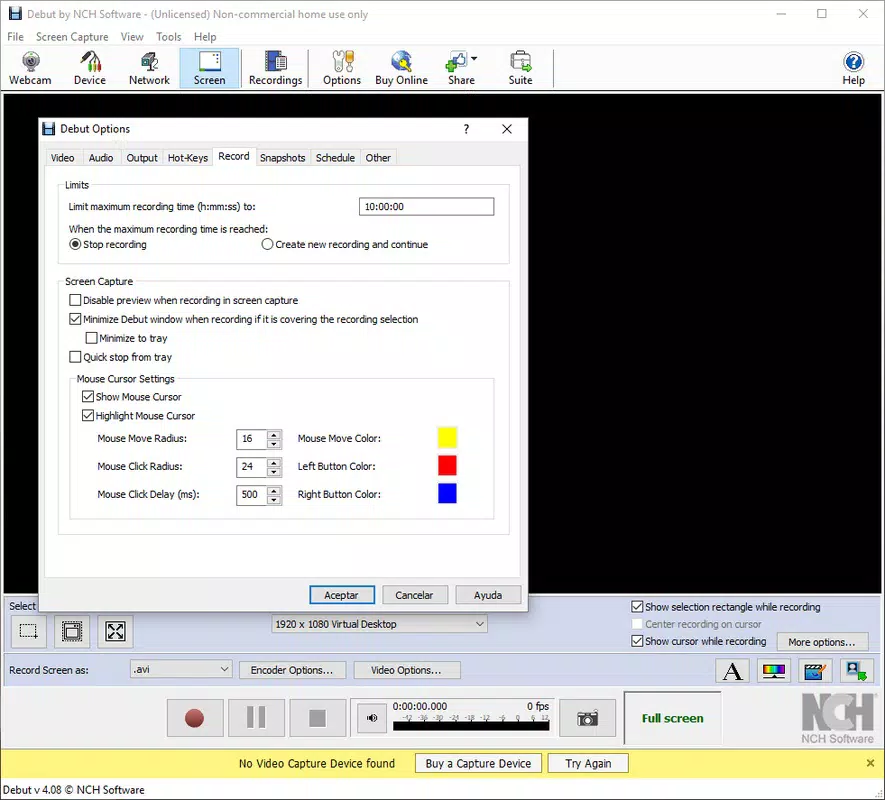Viewport: 885px width, 800px height.
Task: Click the speaker audio icon
Action: coord(372,718)
